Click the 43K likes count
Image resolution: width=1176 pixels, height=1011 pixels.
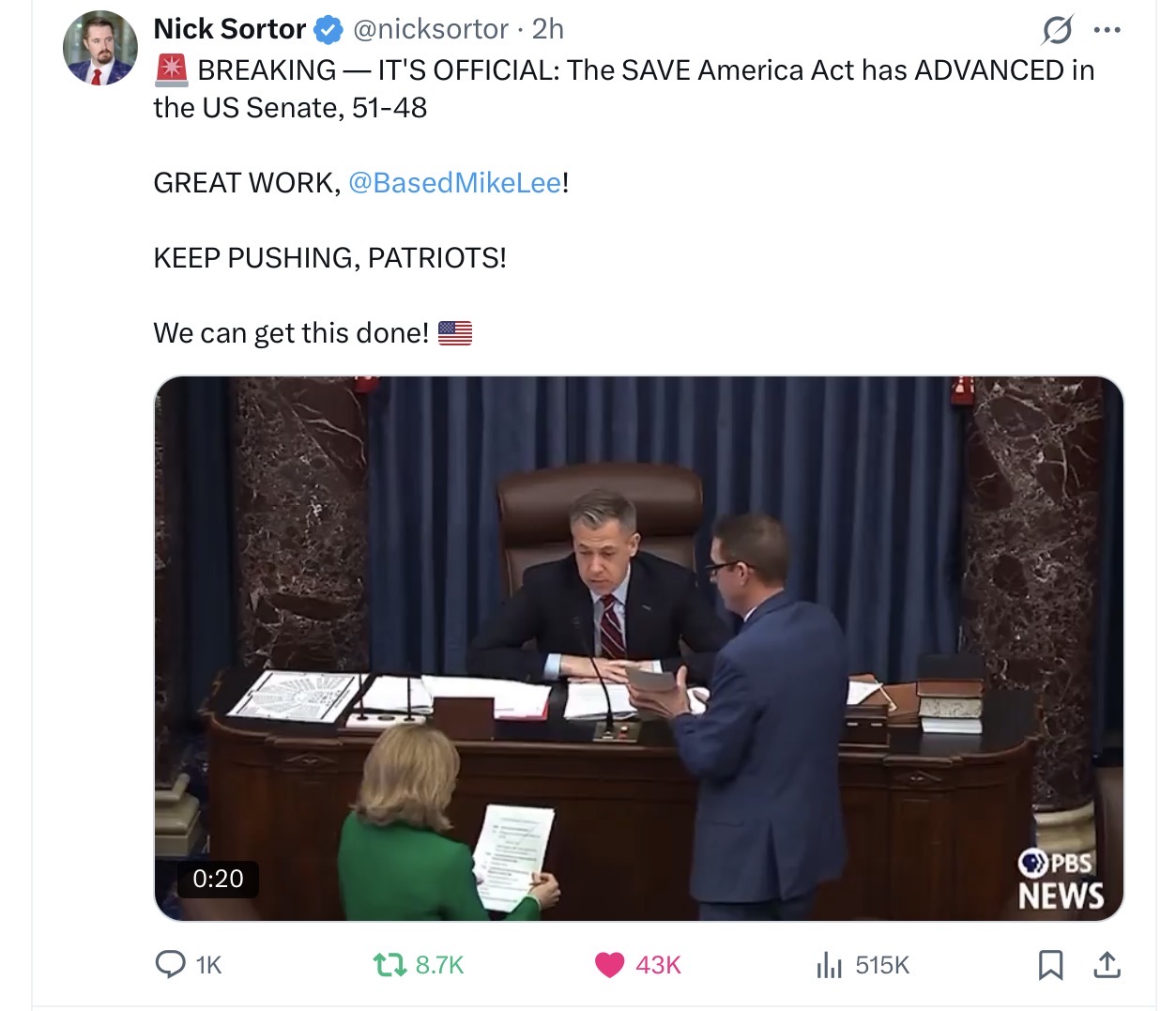[x=659, y=965]
